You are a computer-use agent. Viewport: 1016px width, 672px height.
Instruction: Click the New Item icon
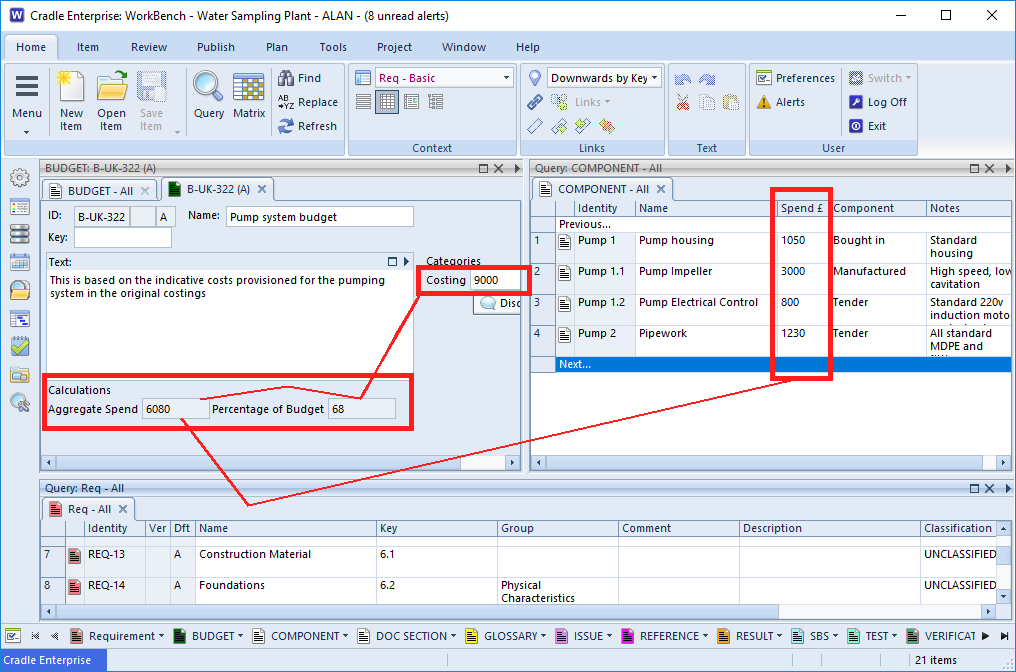[x=70, y=88]
